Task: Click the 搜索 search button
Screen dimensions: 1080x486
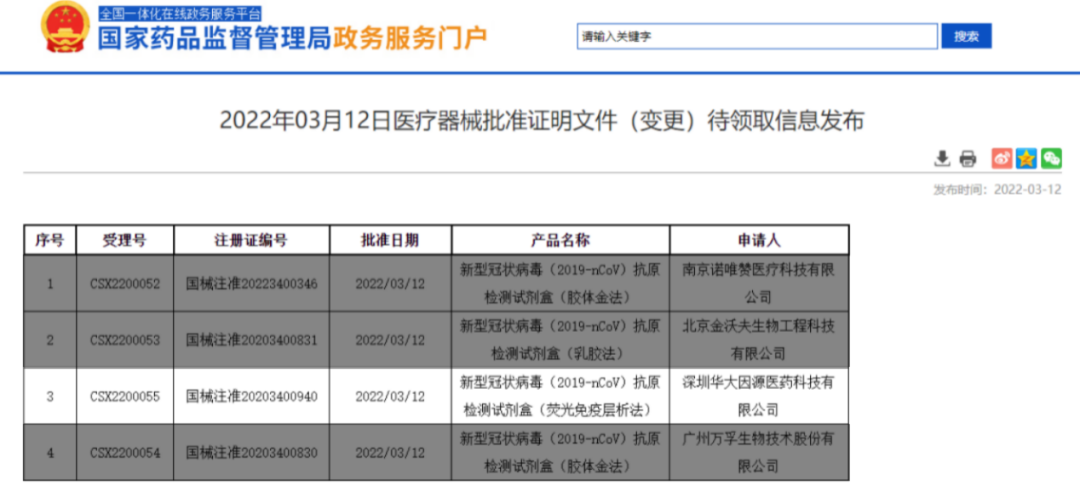Action: [x=966, y=36]
